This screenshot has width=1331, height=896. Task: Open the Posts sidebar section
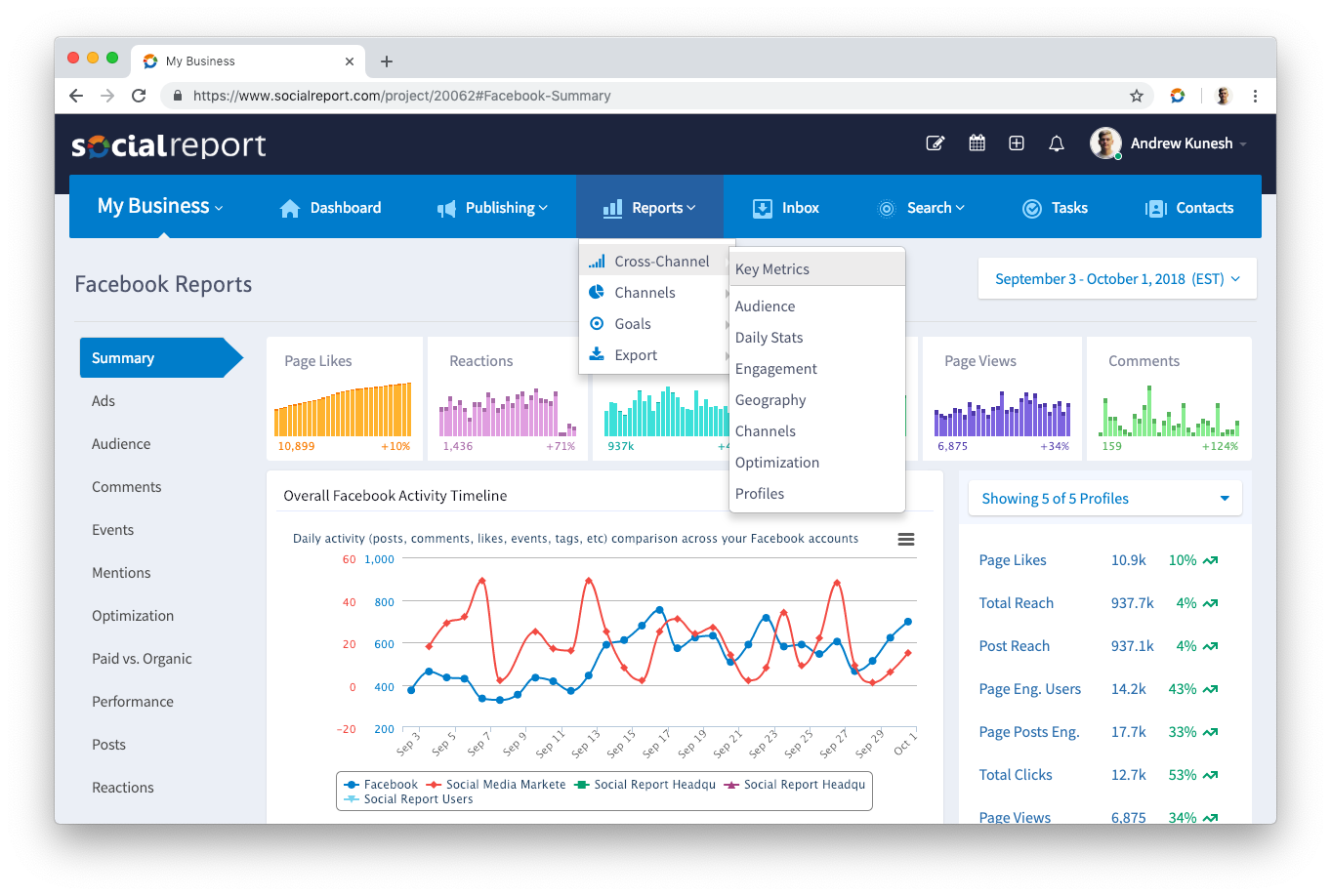pyautogui.click(x=108, y=745)
